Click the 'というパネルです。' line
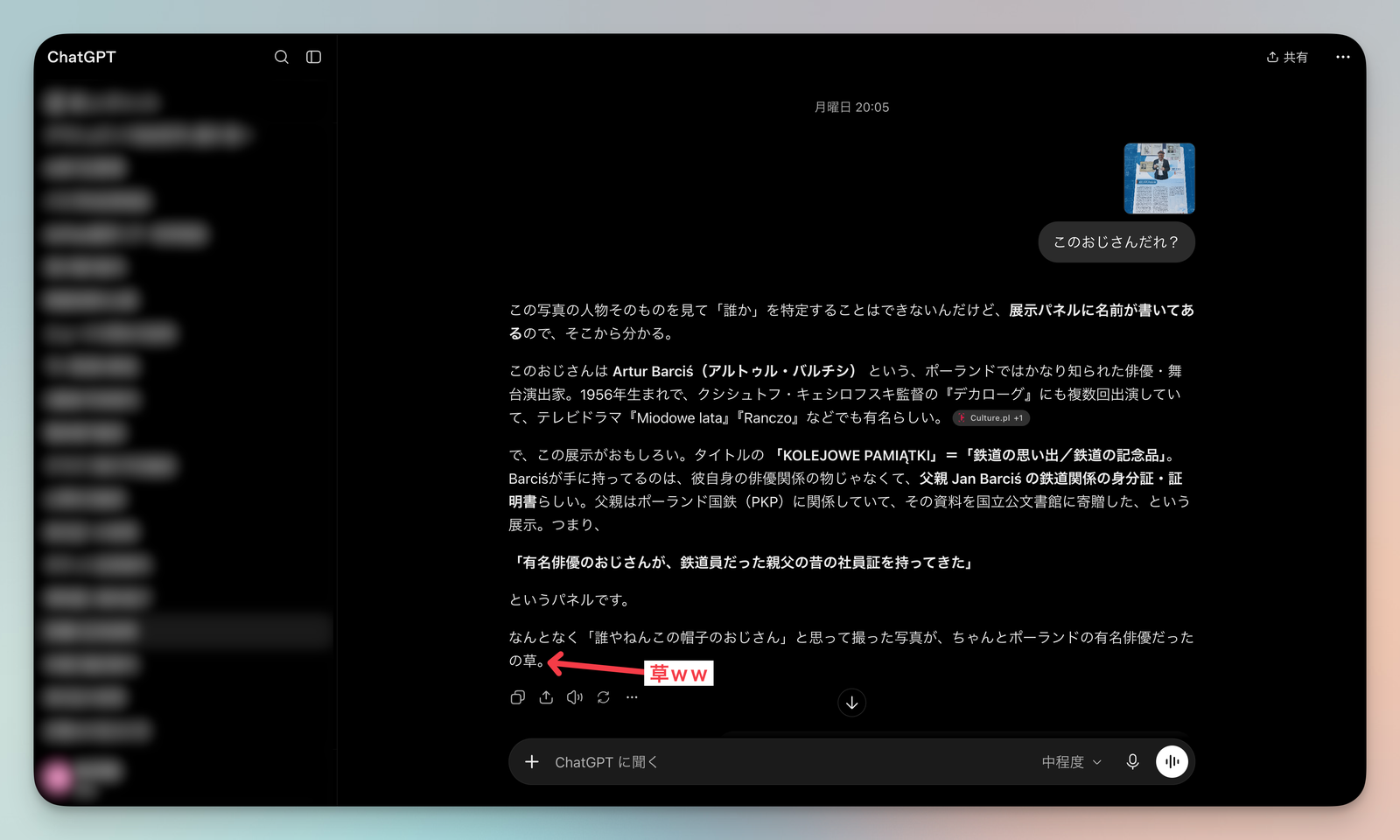The width and height of the screenshot is (1400, 840). pos(572,600)
